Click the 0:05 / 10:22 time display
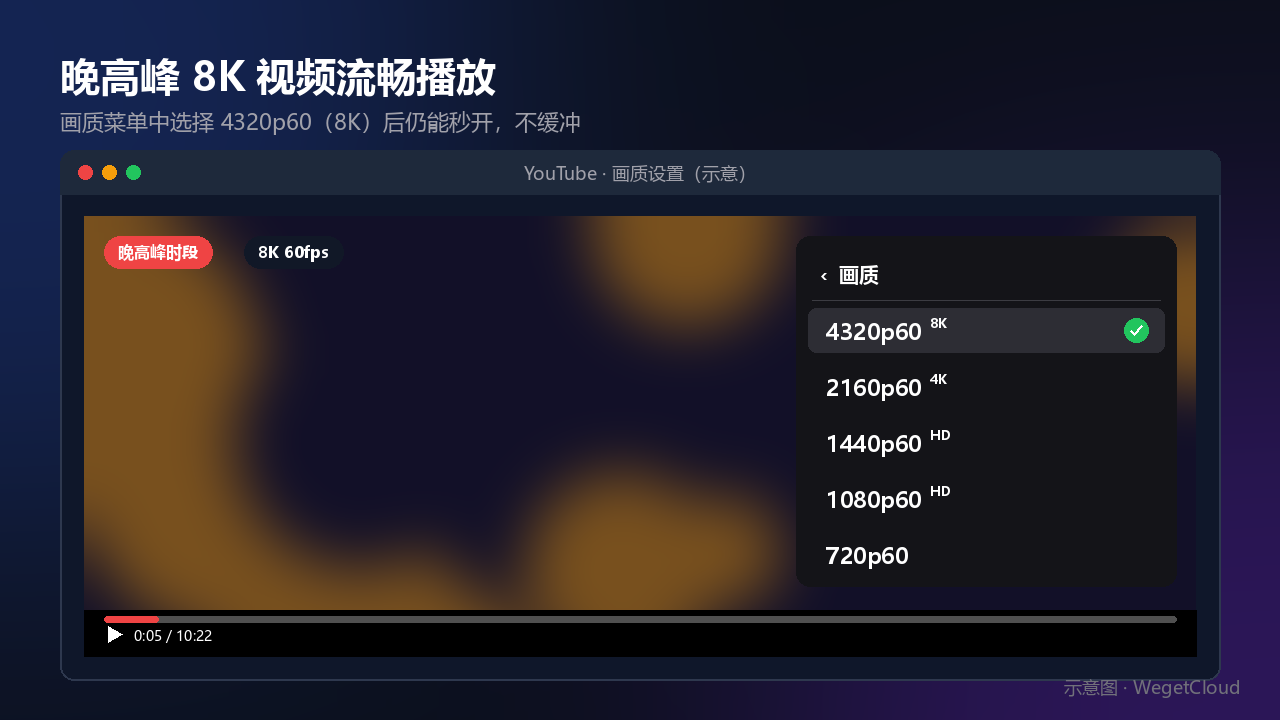The image size is (1280, 720). tap(173, 636)
